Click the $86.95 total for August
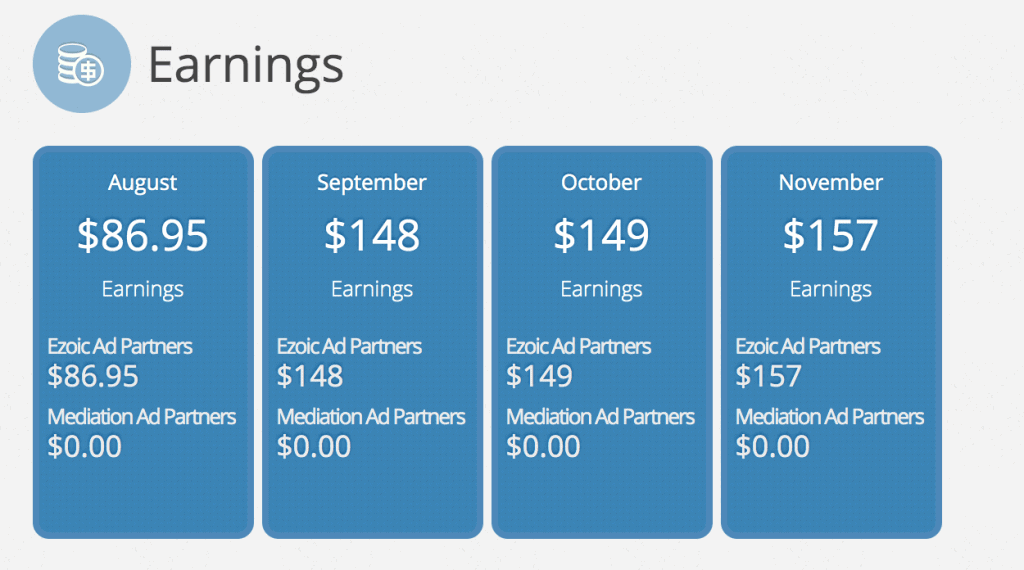This screenshot has height=570, width=1024. pyautogui.click(x=142, y=235)
